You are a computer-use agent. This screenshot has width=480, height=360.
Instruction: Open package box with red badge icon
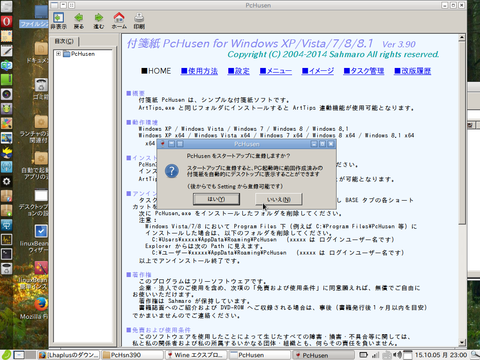point(6,196)
